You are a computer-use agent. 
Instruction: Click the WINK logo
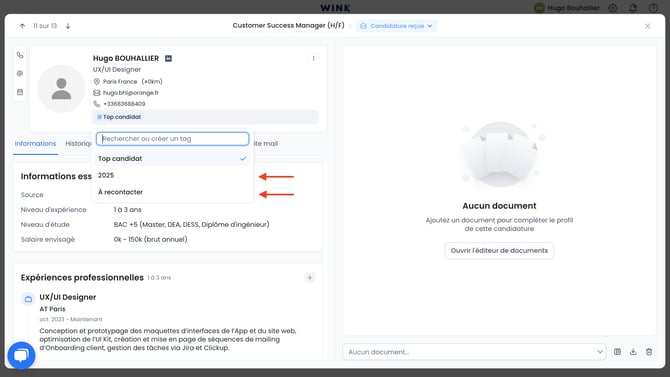(335, 8)
